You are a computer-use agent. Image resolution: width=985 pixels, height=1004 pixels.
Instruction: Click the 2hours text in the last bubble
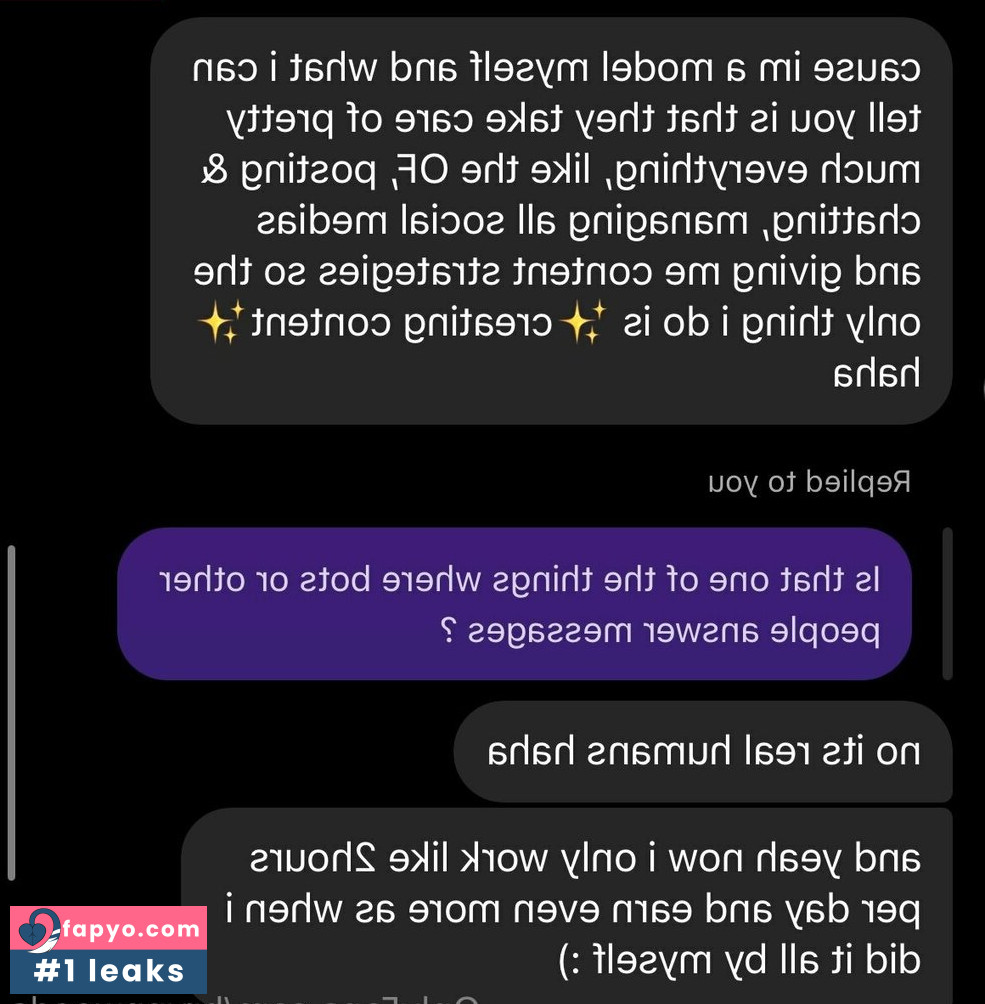coord(313,858)
